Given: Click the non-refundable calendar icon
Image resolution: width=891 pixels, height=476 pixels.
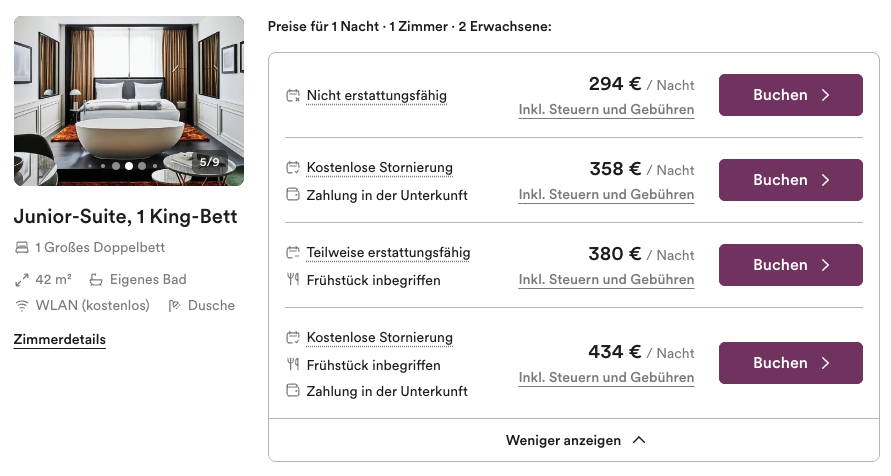Looking at the screenshot, I should point(293,96).
